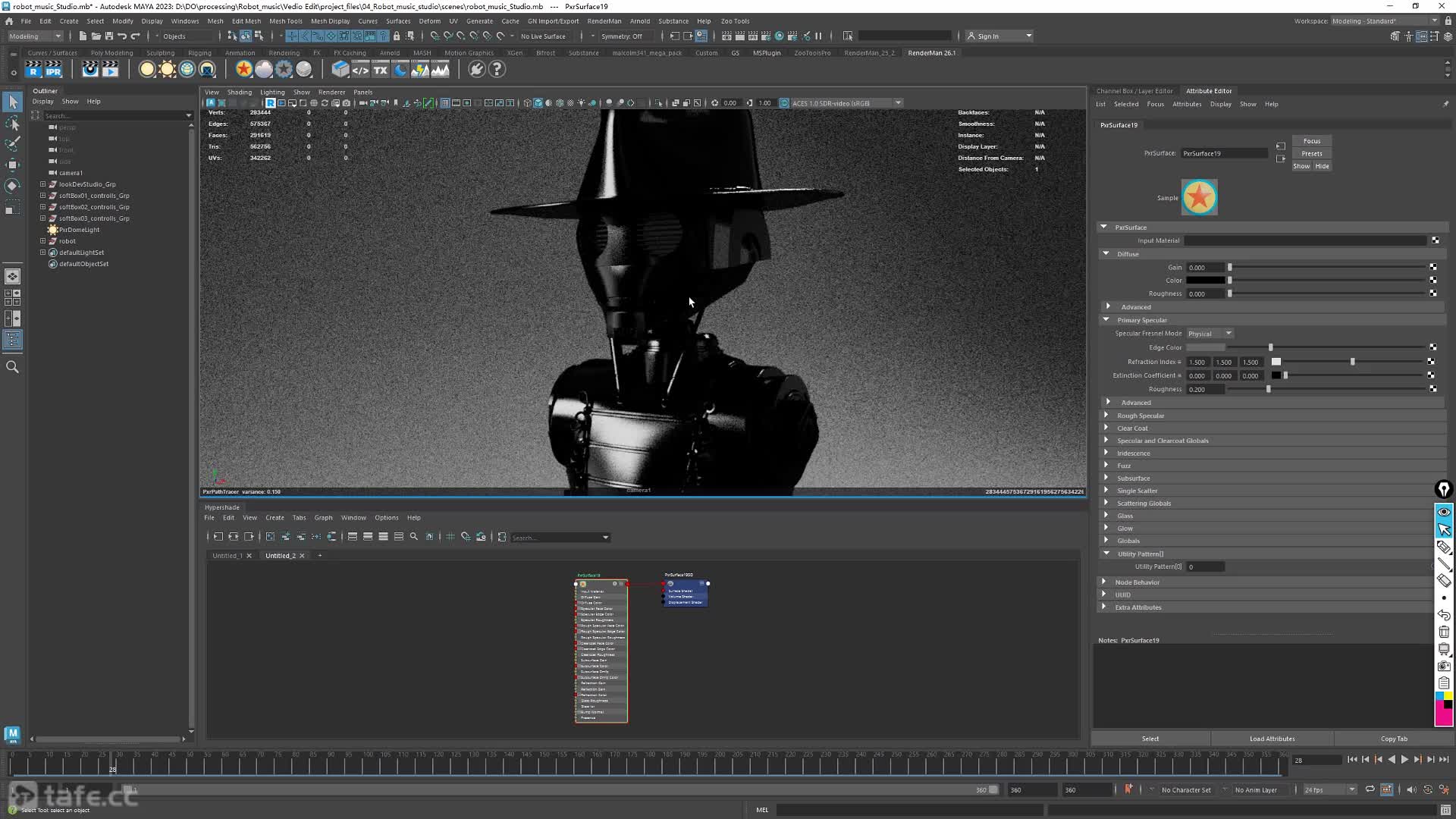Toggle the outliner view mode in left toolbox
Screen dimensions: 1456x819
click(13, 340)
